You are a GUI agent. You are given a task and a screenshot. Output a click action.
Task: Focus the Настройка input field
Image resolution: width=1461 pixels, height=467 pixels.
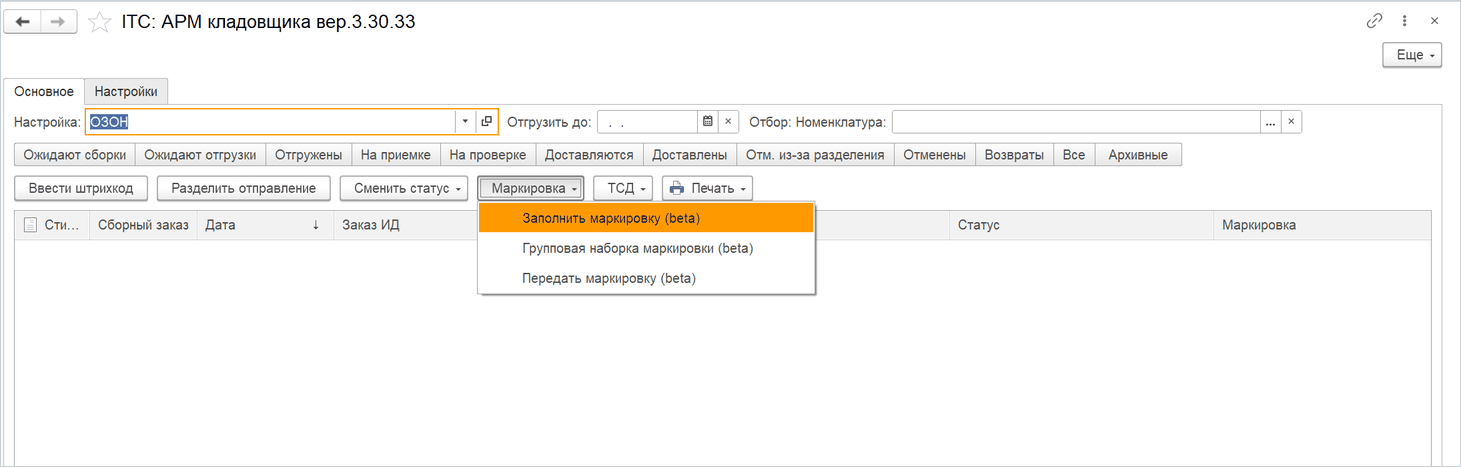pyautogui.click(x=271, y=122)
